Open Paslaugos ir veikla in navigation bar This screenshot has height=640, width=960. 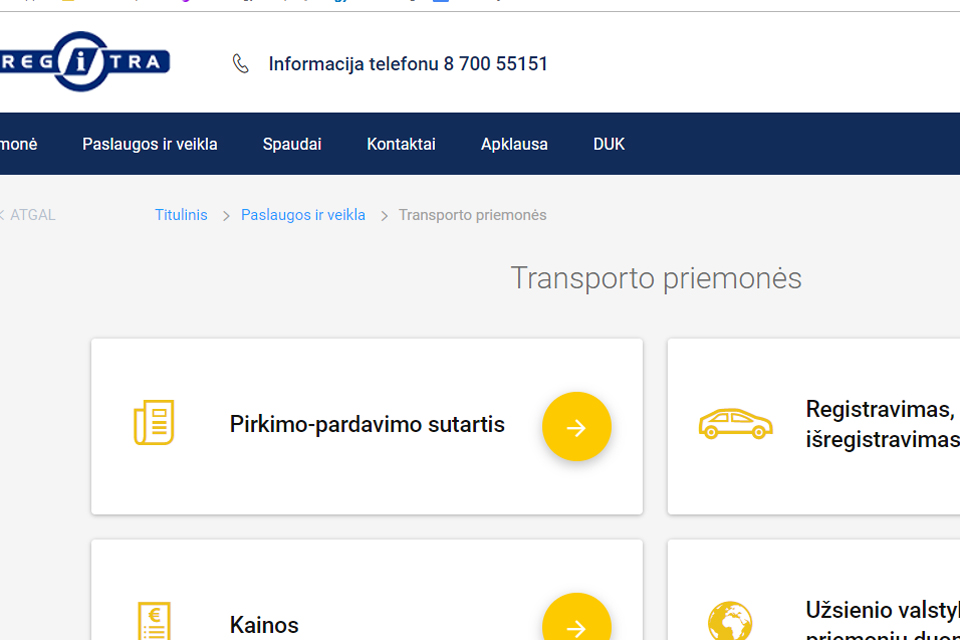tap(150, 144)
